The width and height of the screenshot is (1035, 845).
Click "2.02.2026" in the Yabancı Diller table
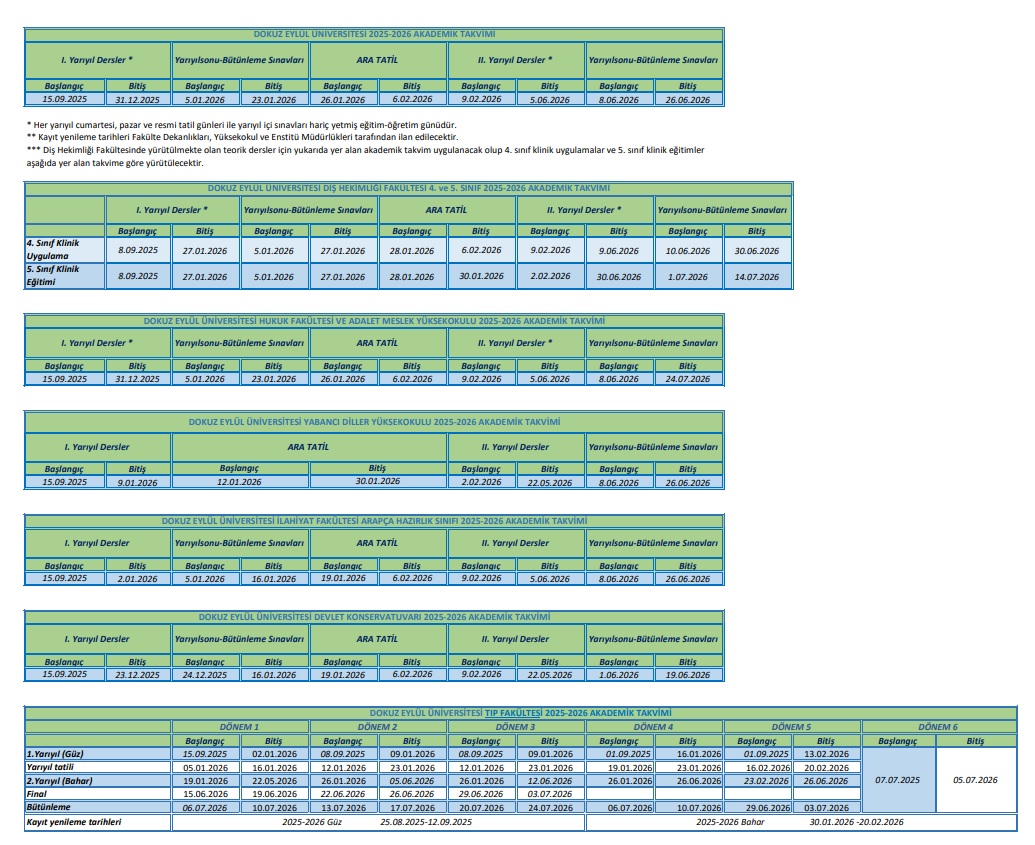481,482
